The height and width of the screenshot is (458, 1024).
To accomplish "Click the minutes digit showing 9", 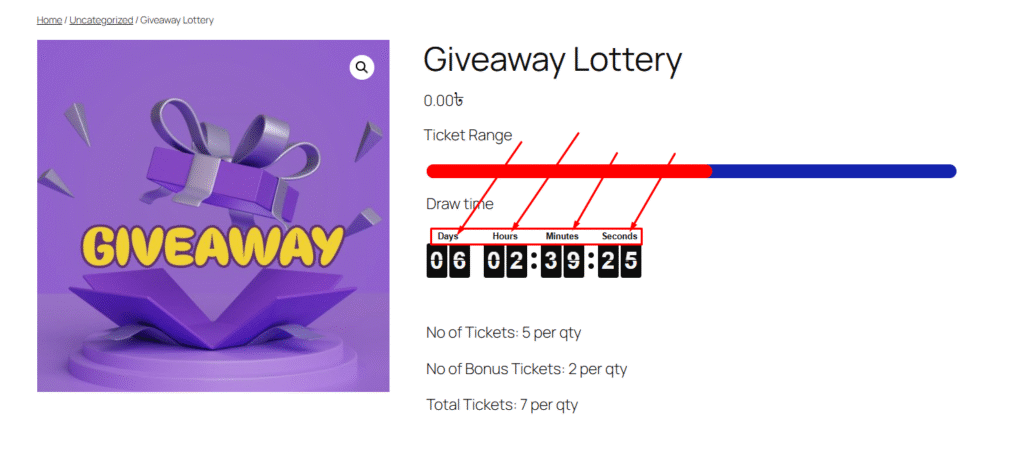I will click(573, 262).
